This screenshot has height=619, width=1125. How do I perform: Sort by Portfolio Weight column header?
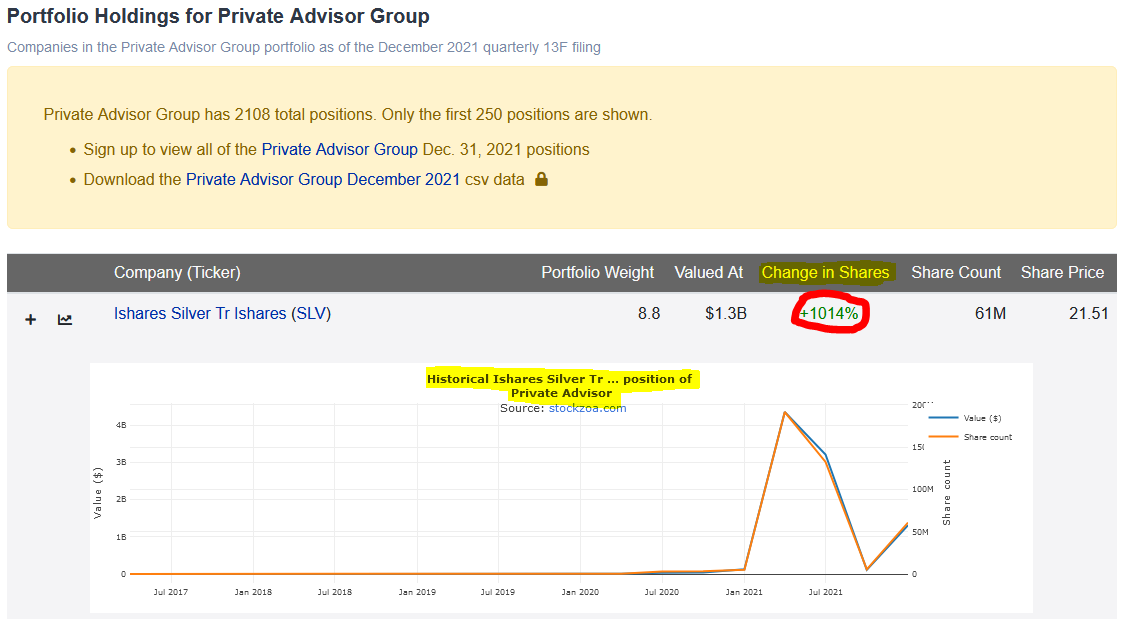click(598, 273)
